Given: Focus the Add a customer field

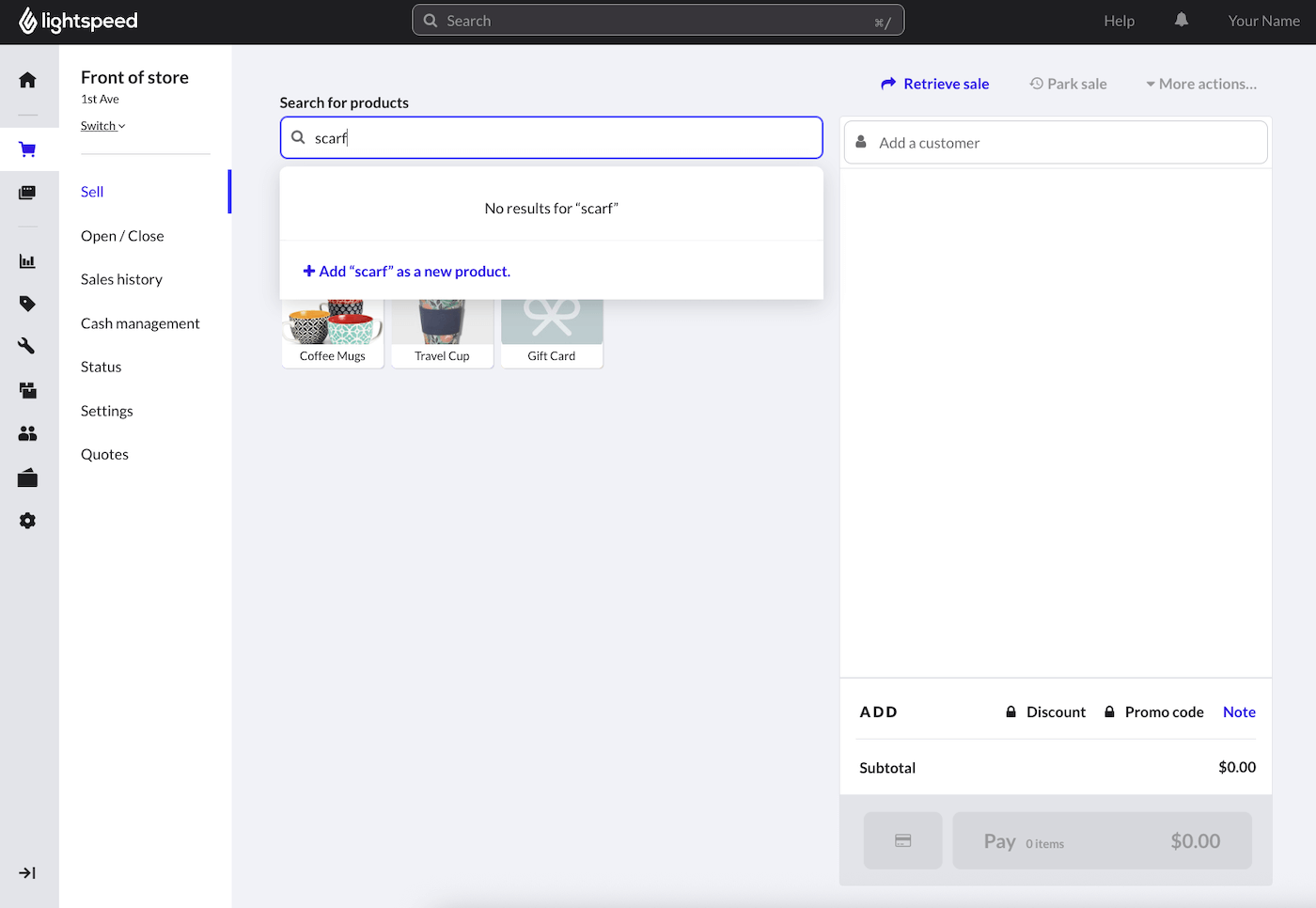Looking at the screenshot, I should click(1056, 143).
